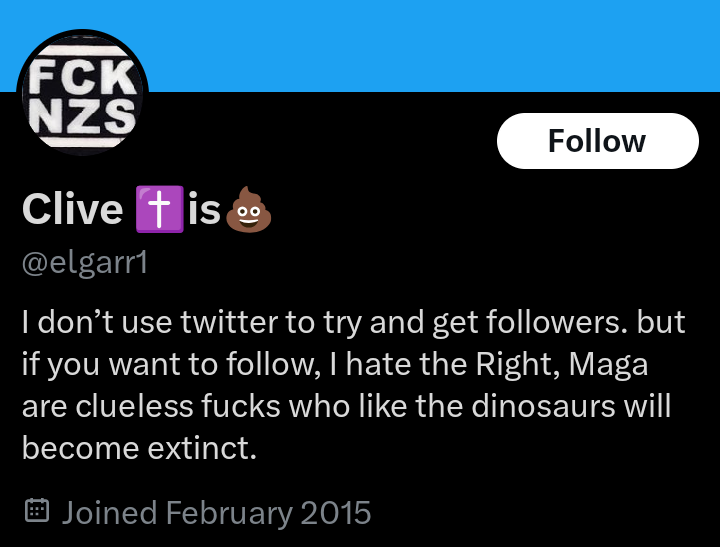This screenshot has width=720, height=547.
Task: Click the year 2015 in join date
Action: pos(336,512)
